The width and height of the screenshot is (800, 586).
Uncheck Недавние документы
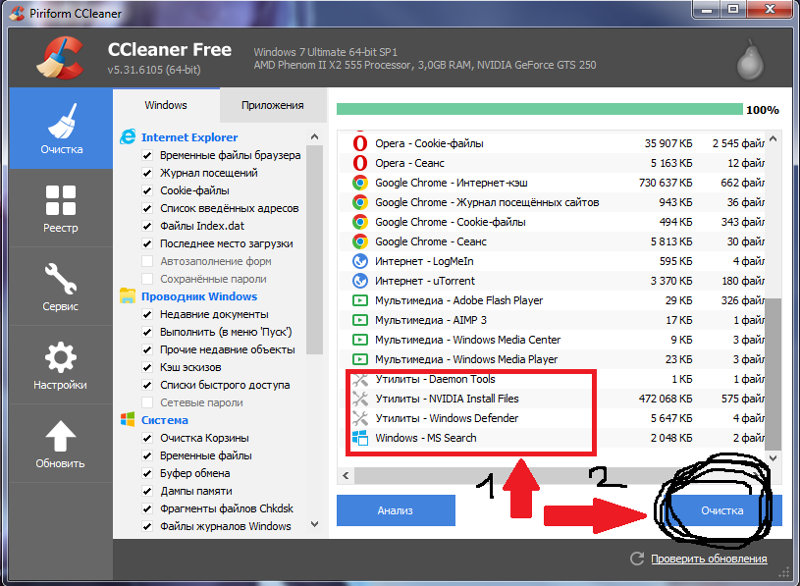coord(147,314)
